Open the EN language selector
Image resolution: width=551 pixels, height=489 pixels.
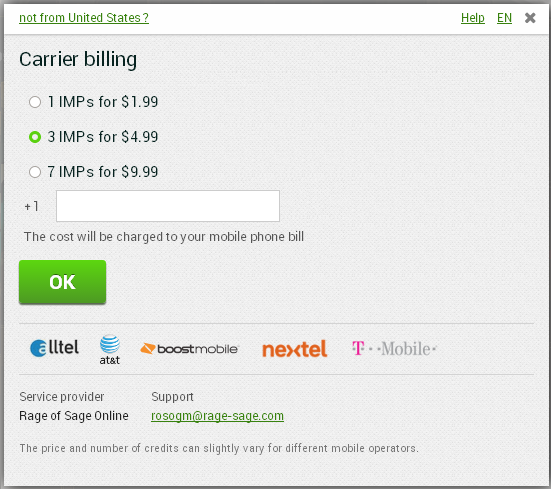point(504,18)
